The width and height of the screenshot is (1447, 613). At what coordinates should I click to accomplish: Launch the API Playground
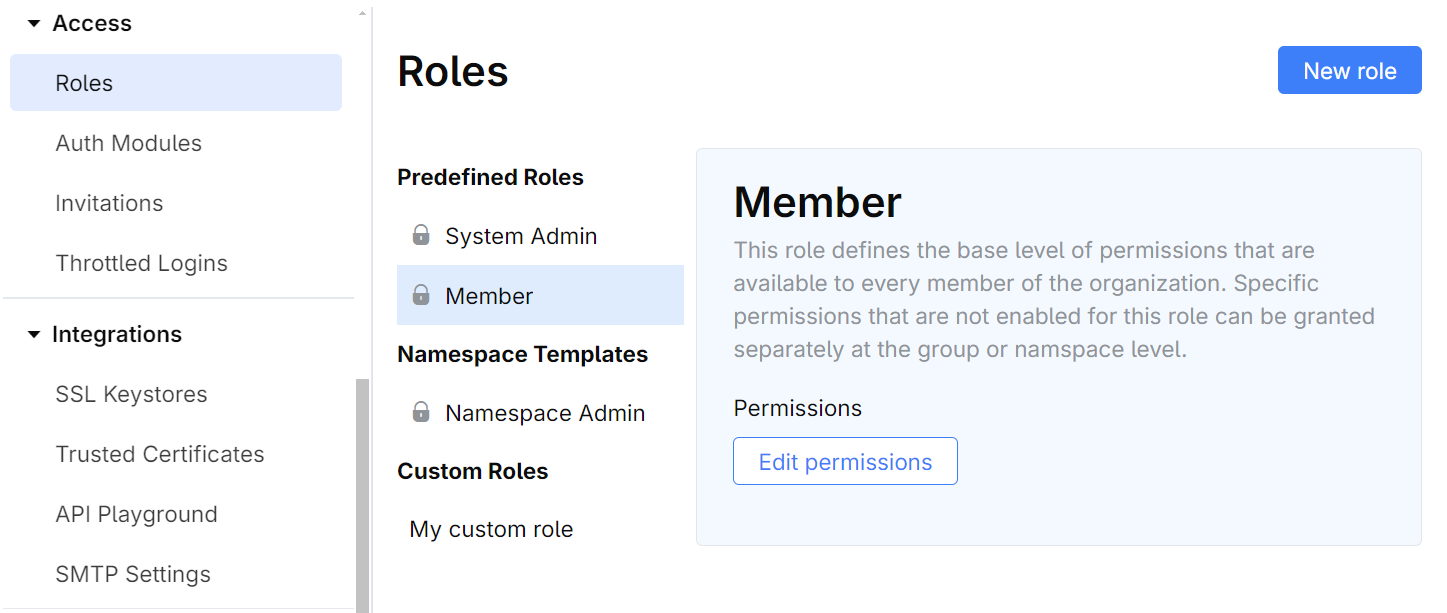pos(137,514)
